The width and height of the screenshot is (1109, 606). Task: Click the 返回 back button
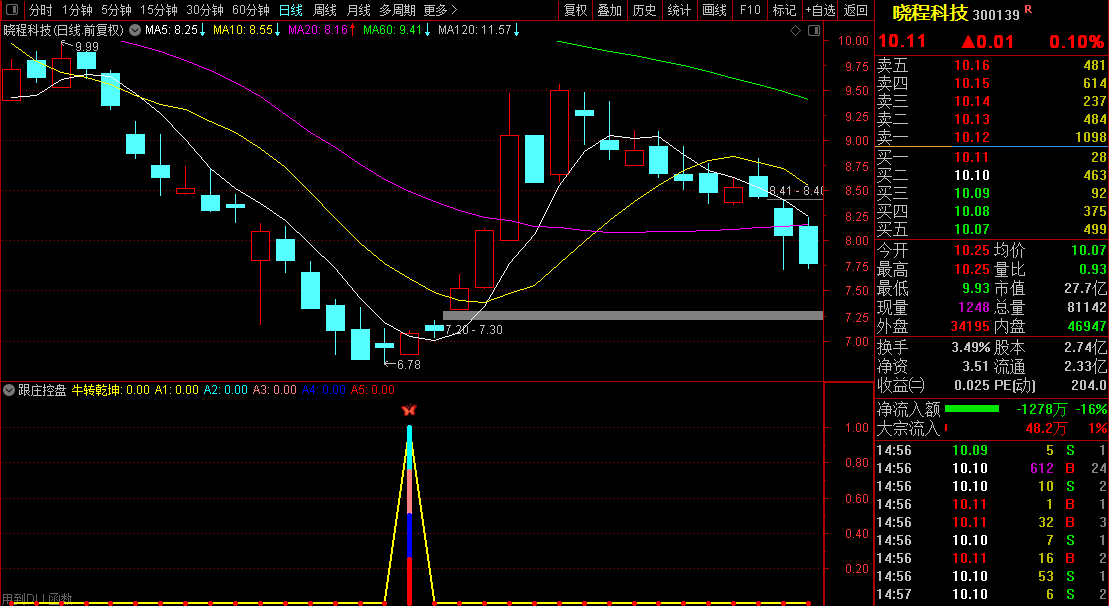[x=856, y=10]
